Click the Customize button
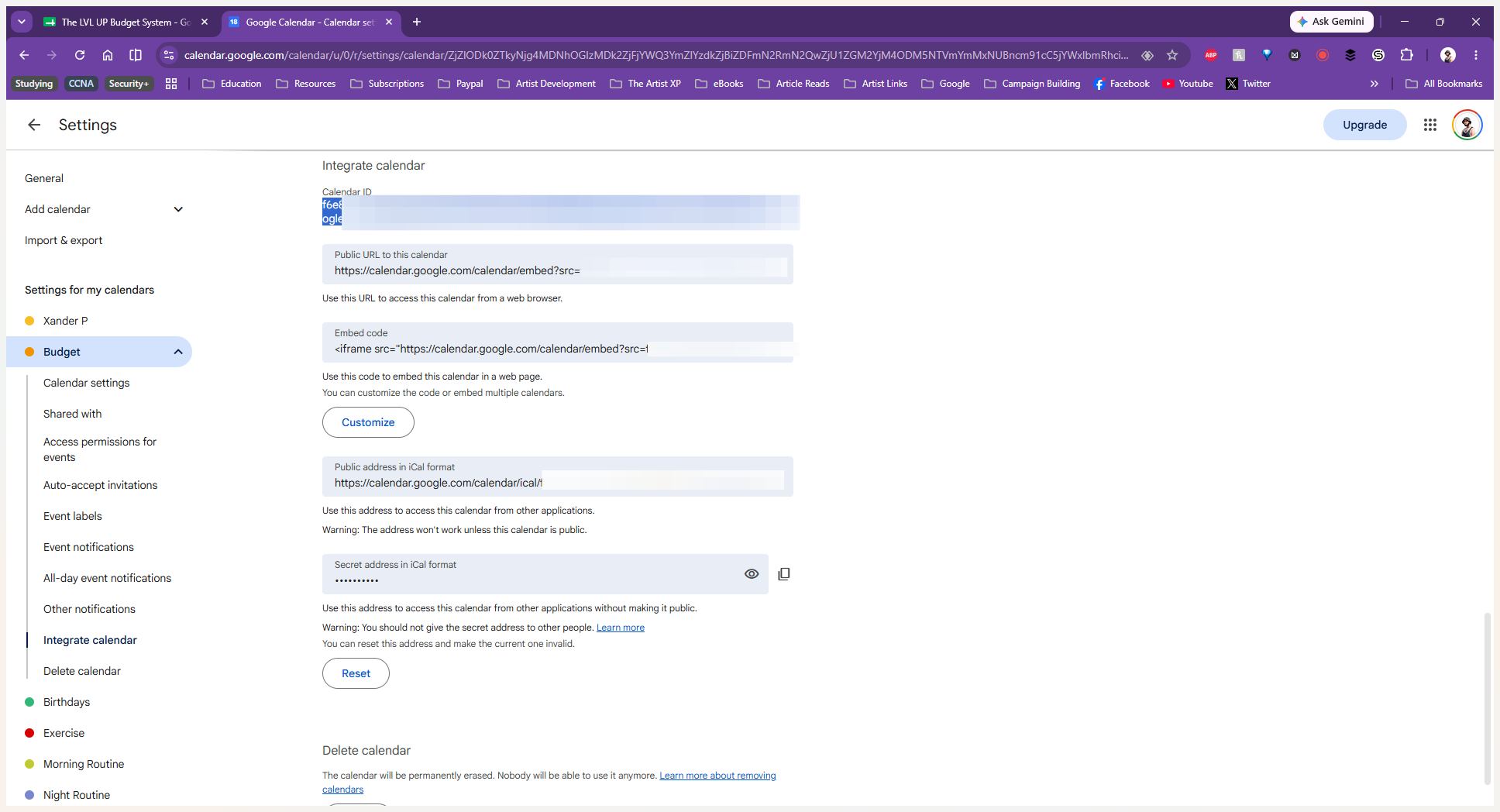The image size is (1500, 812). coord(368,422)
